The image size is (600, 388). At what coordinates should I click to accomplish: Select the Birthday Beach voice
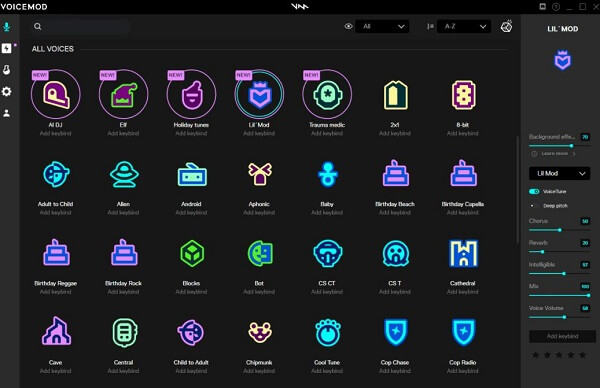(395, 173)
